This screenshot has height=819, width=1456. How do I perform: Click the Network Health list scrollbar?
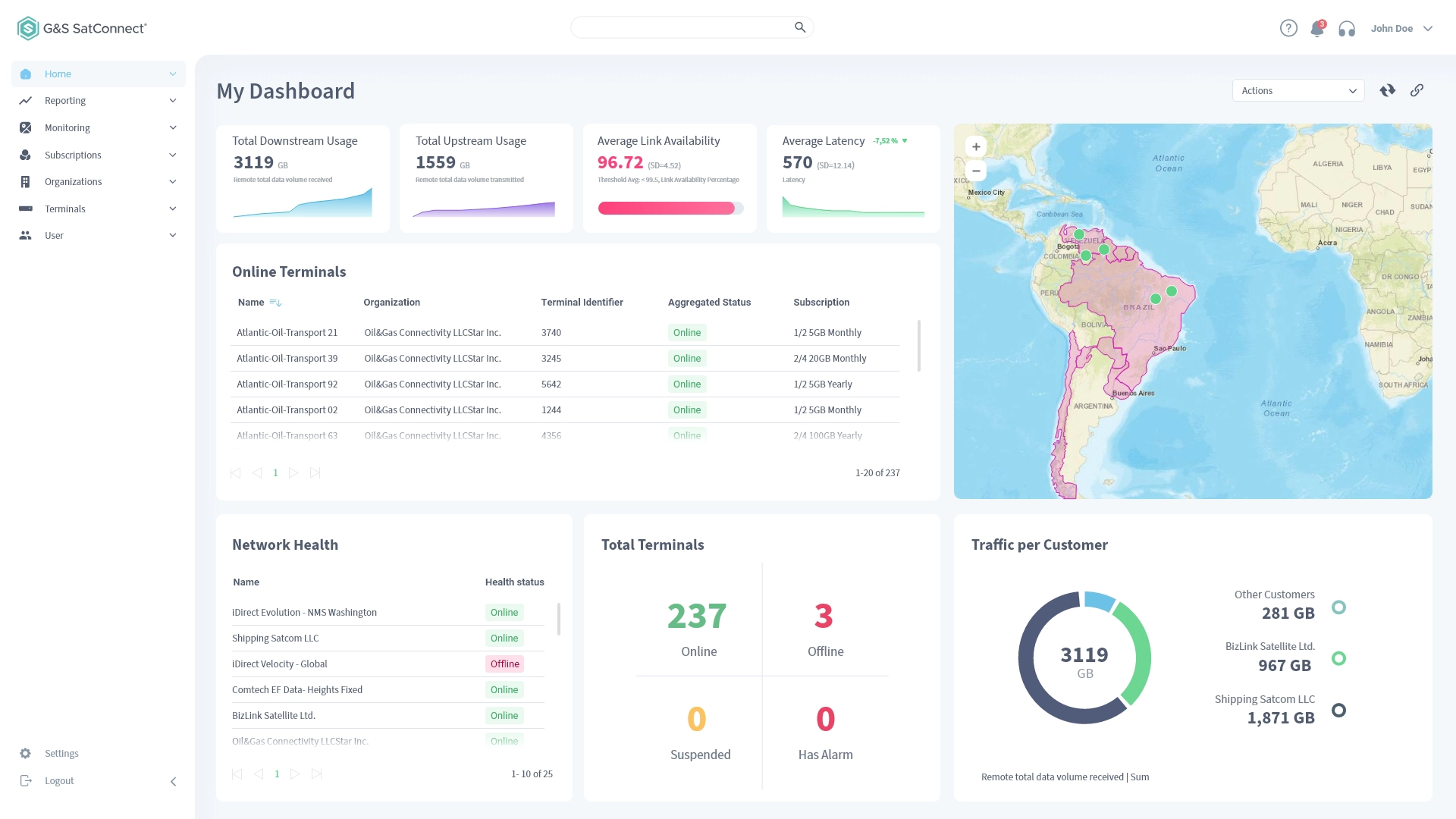coord(559,619)
